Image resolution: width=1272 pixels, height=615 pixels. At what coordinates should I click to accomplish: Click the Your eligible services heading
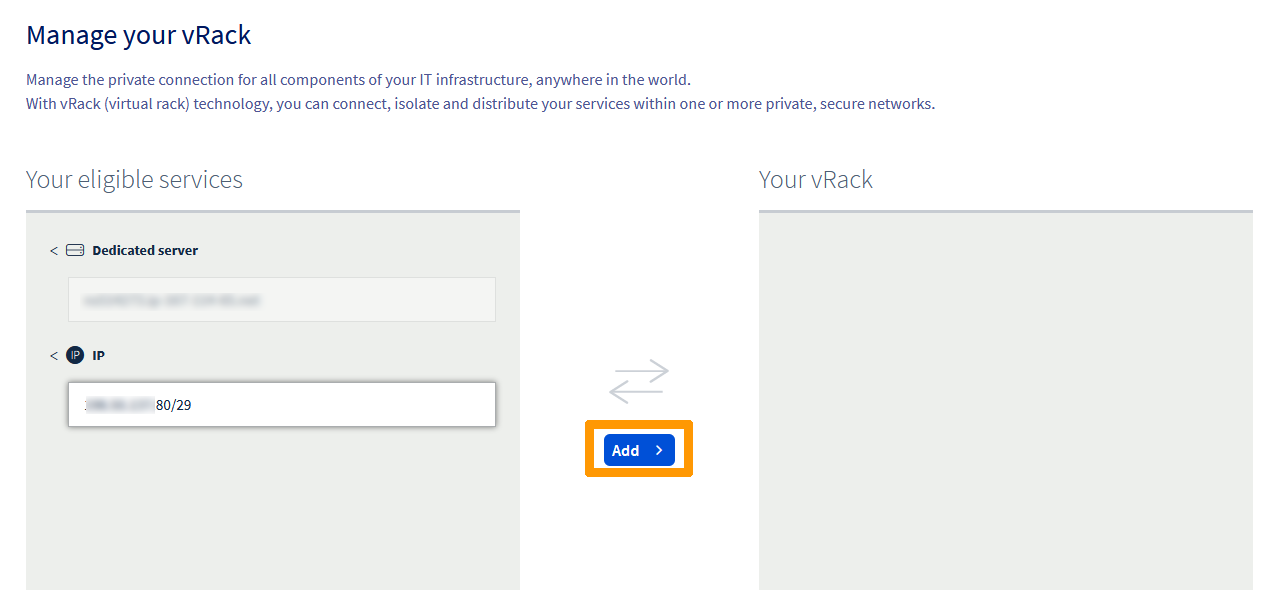click(x=134, y=179)
